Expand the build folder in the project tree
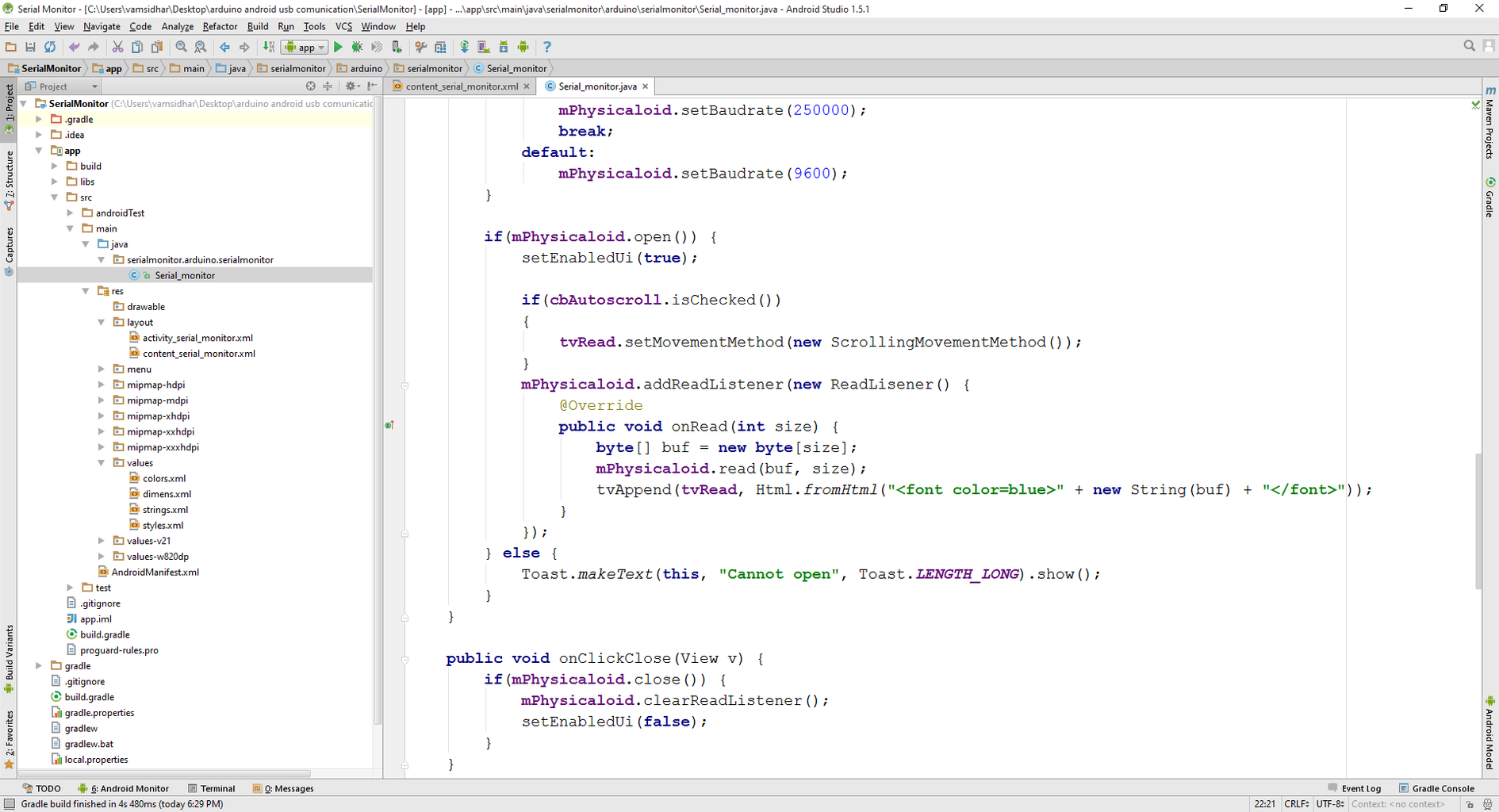 click(55, 166)
